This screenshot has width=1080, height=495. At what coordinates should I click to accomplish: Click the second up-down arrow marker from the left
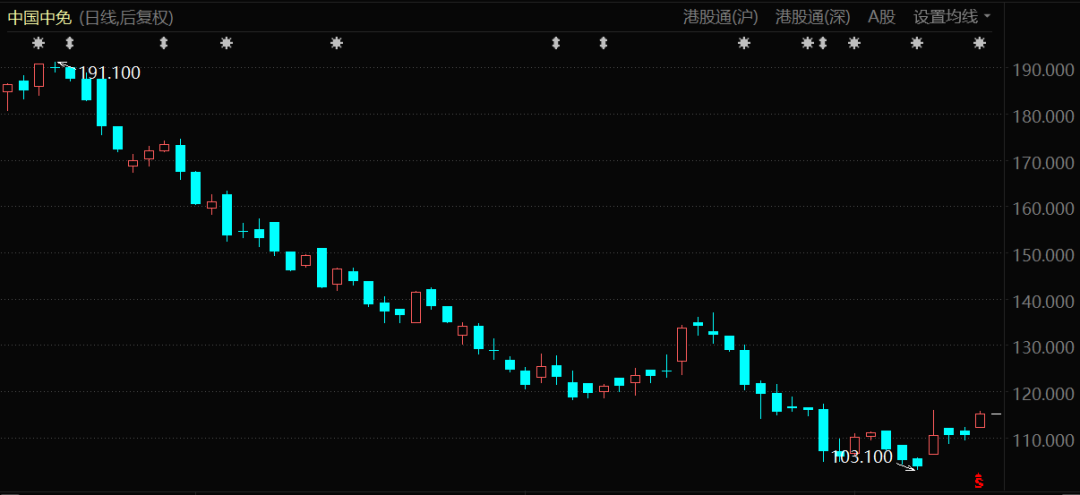(163, 43)
